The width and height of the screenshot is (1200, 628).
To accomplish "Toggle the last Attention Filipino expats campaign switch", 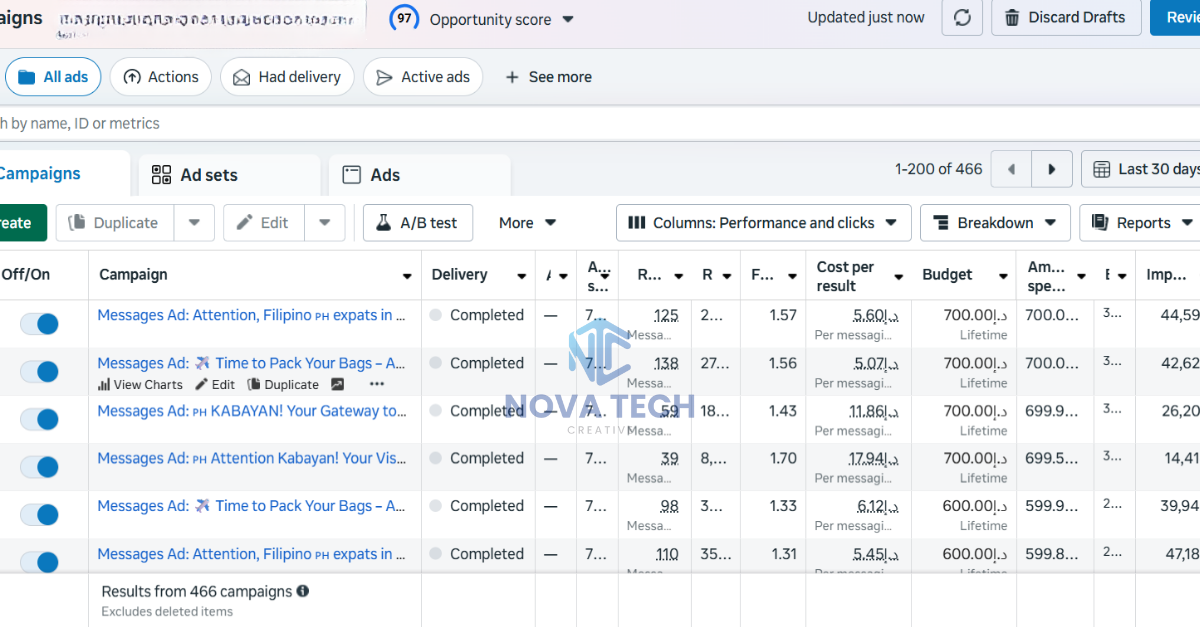I will 40,562.
